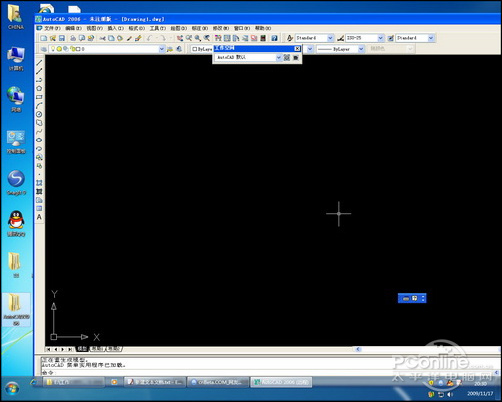Select the Ellipse drawing tool
The width and height of the screenshot is (502, 402).
pyautogui.click(x=39, y=140)
